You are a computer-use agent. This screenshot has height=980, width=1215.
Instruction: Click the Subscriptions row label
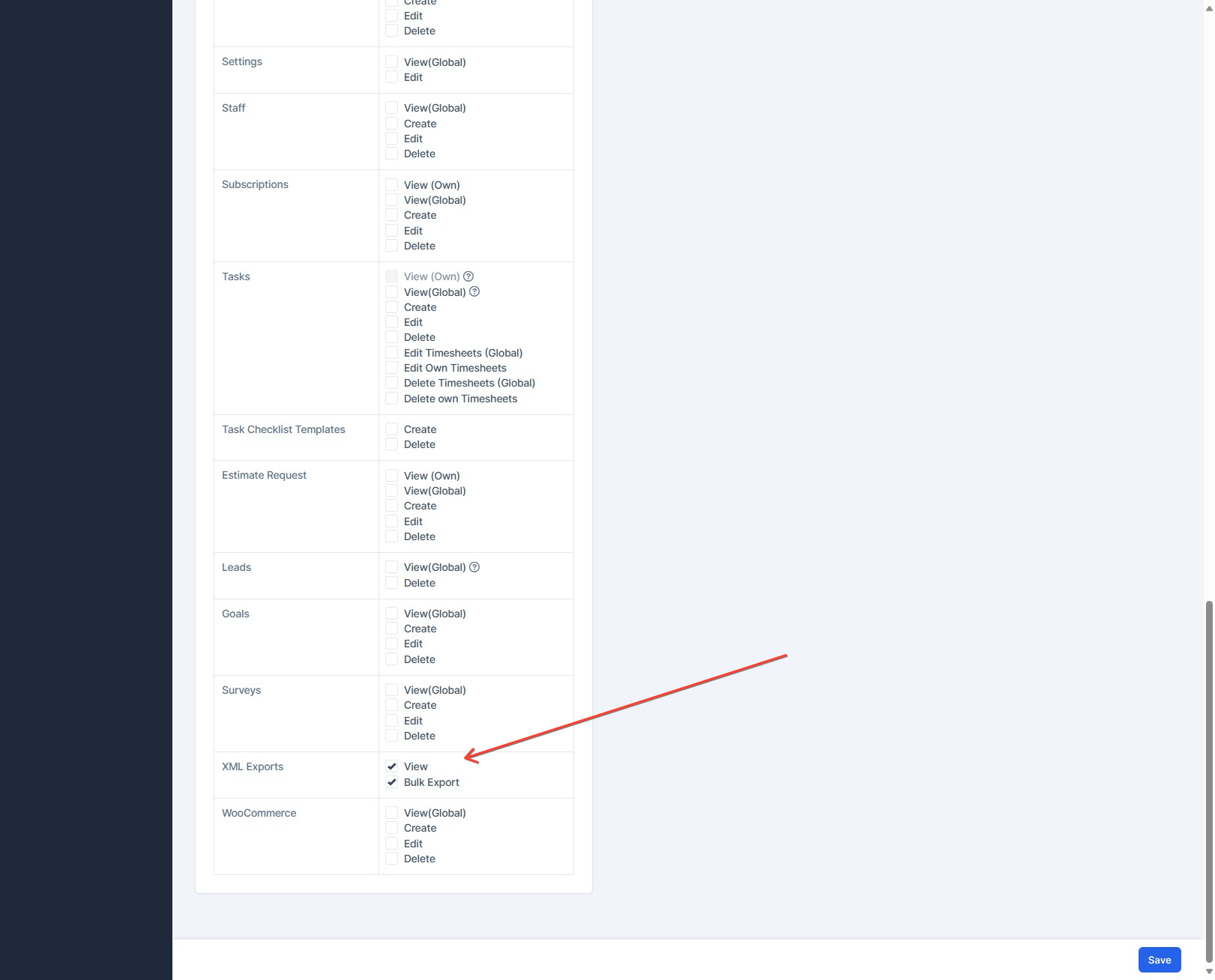(x=255, y=184)
